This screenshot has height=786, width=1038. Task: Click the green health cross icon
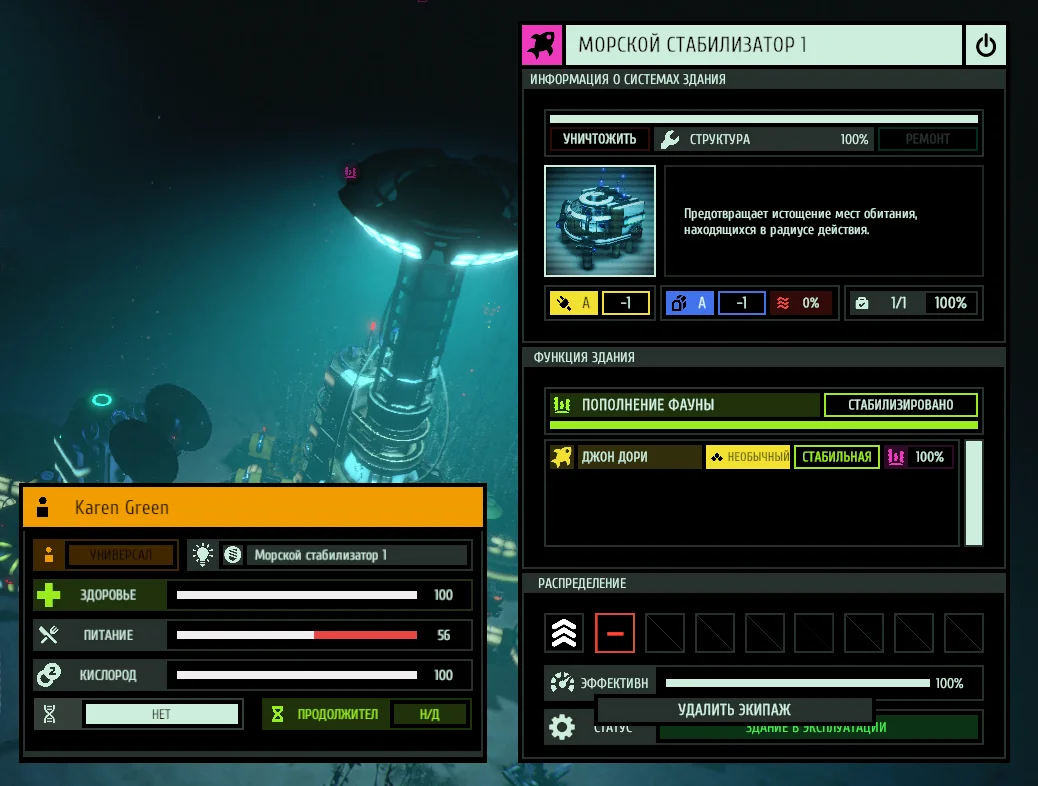click(48, 595)
